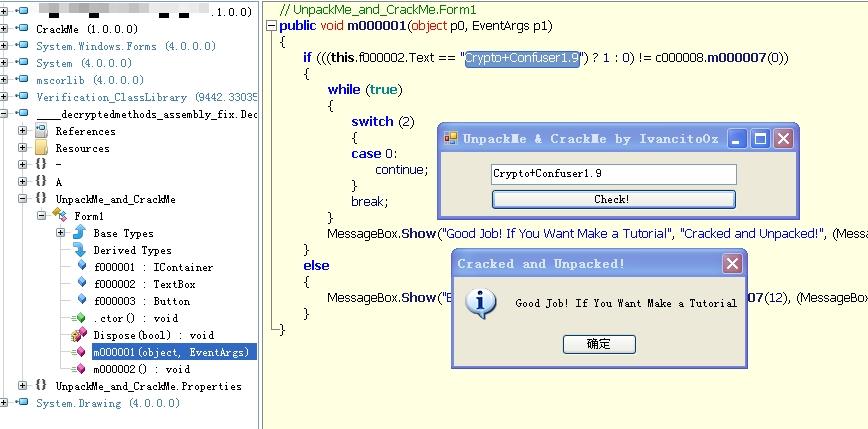The image size is (868, 429).
Task: Expand the UnpackMe_and_CrackMe.Properties namespace
Action: [x=22, y=386]
